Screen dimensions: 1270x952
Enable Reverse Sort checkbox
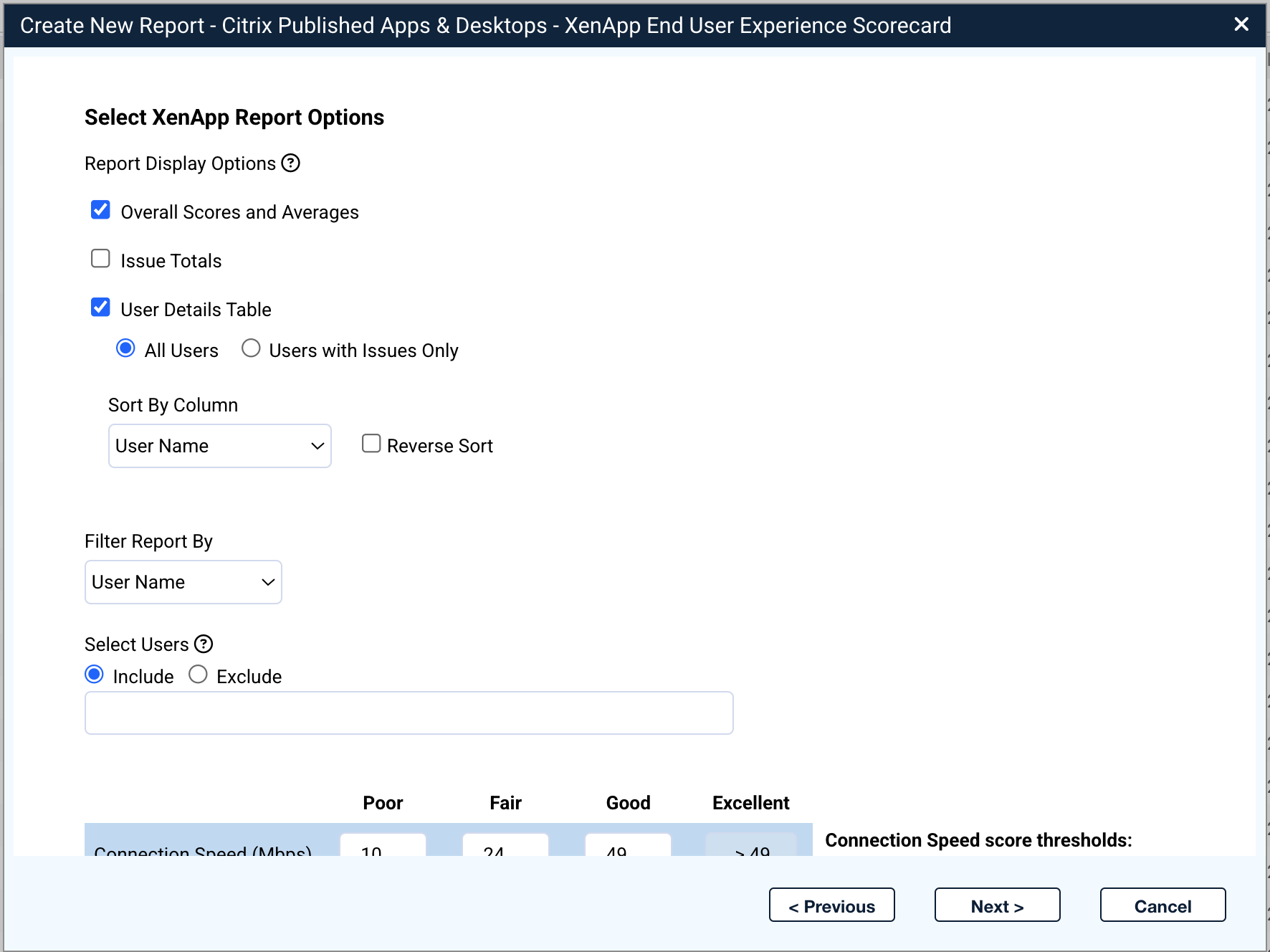[x=371, y=444]
